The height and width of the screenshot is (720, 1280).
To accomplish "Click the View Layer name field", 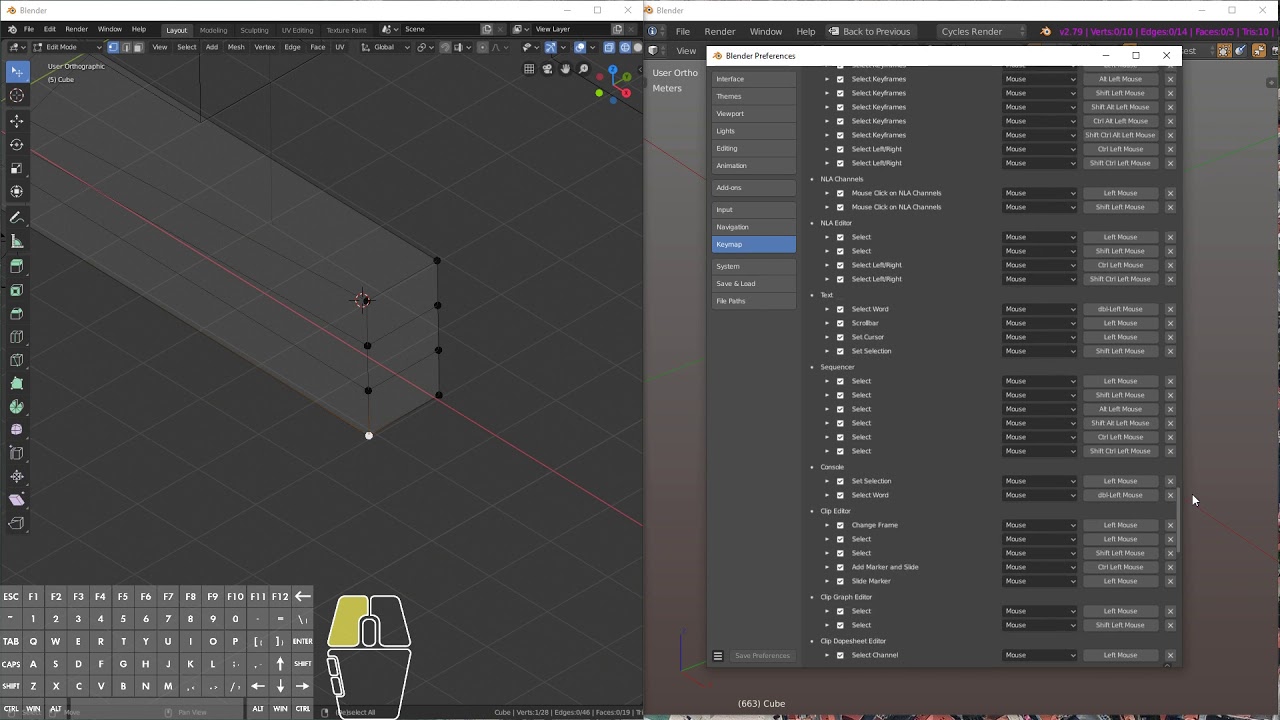I will click(569, 29).
